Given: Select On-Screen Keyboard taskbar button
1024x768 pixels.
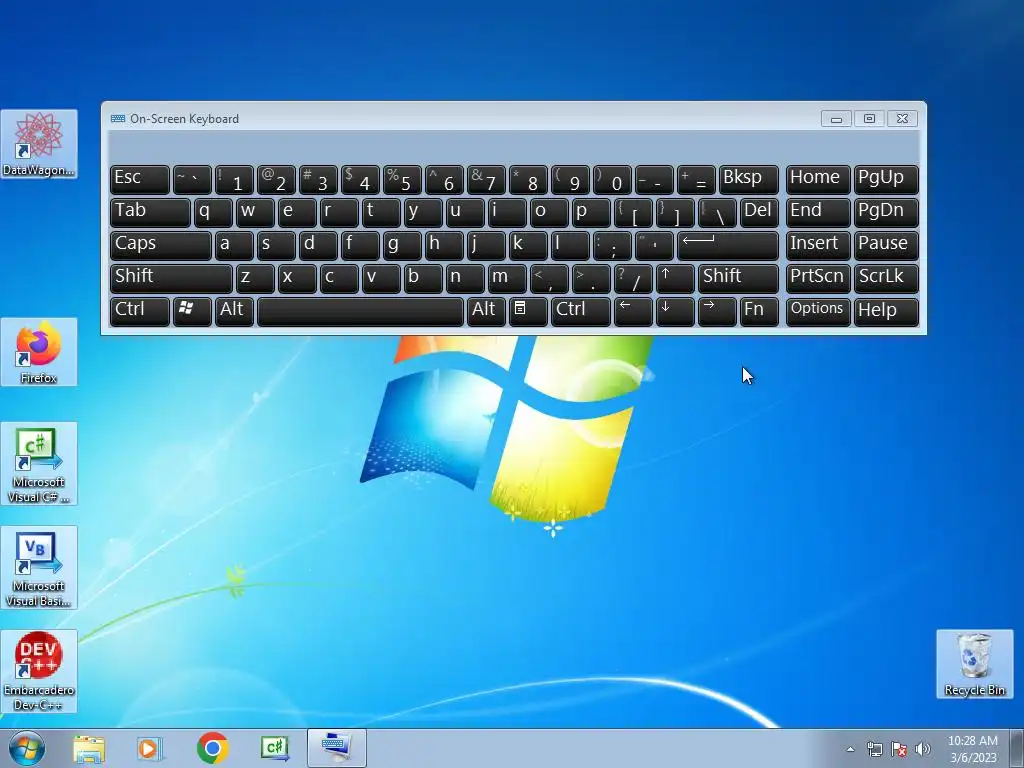Looking at the screenshot, I should point(337,749).
